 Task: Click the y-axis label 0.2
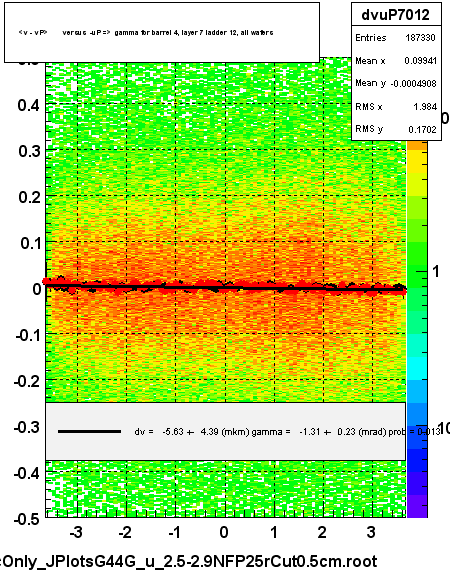tap(29, 197)
